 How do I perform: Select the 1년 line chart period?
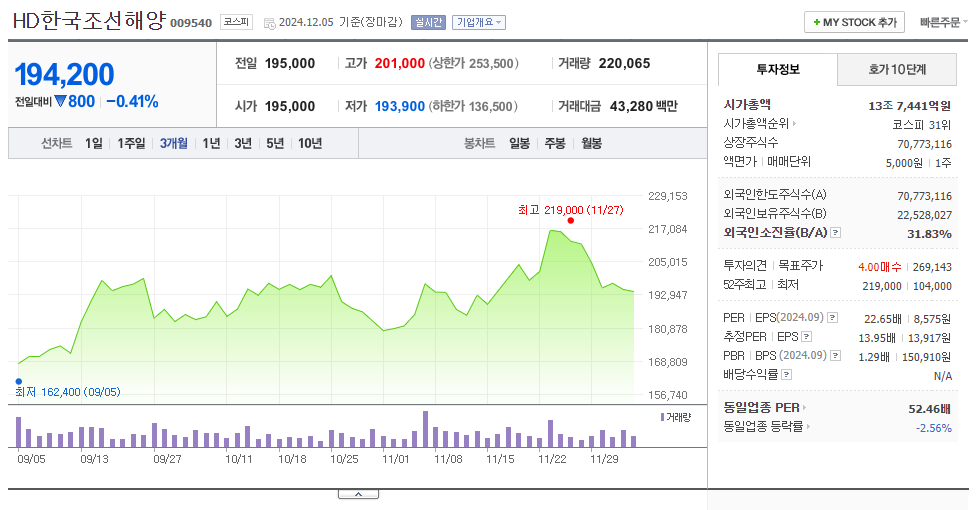pos(212,144)
